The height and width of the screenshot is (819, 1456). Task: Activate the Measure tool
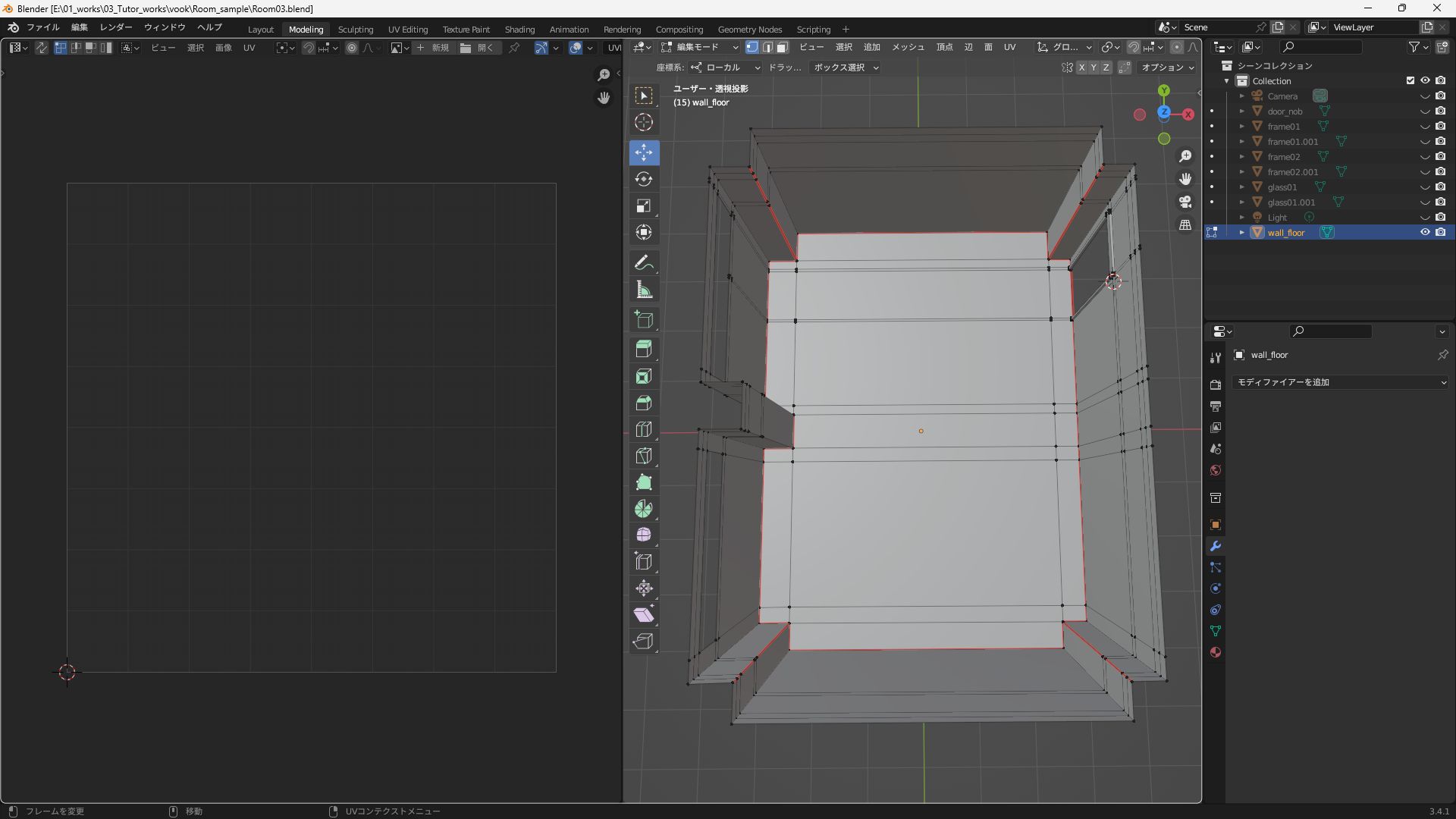coord(644,289)
